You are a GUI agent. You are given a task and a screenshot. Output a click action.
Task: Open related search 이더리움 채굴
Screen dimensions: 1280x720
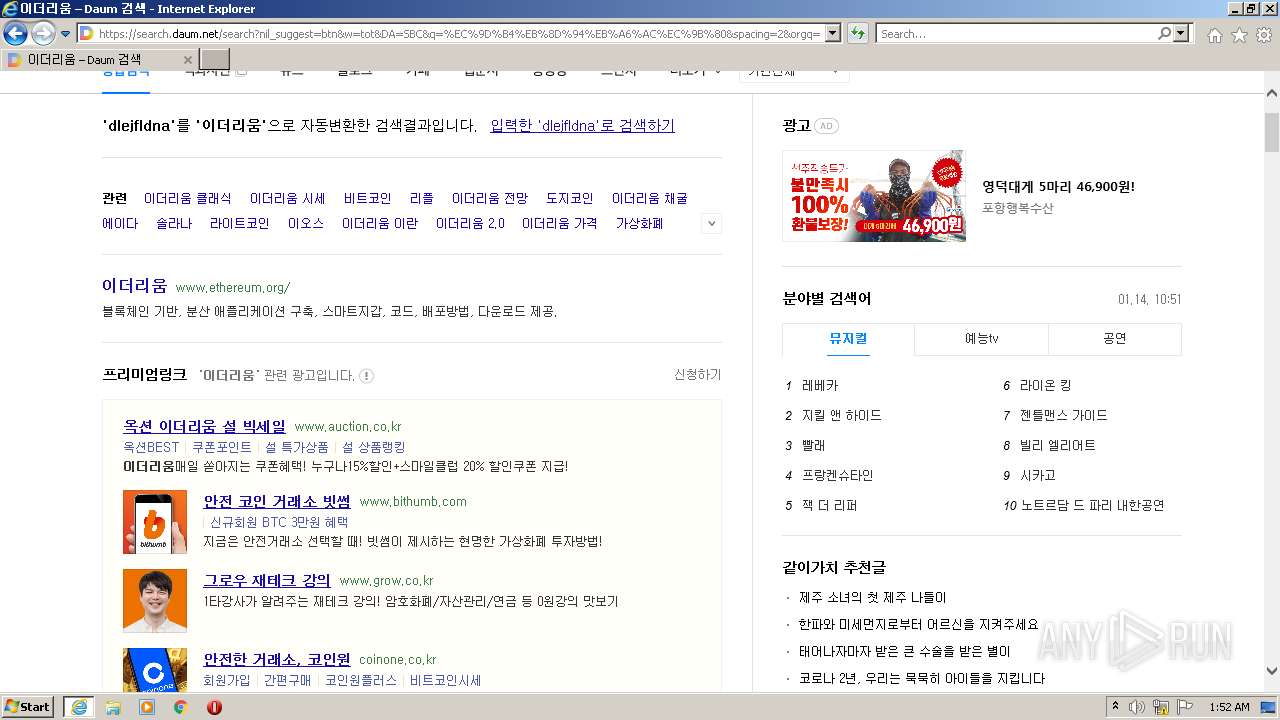click(x=649, y=198)
